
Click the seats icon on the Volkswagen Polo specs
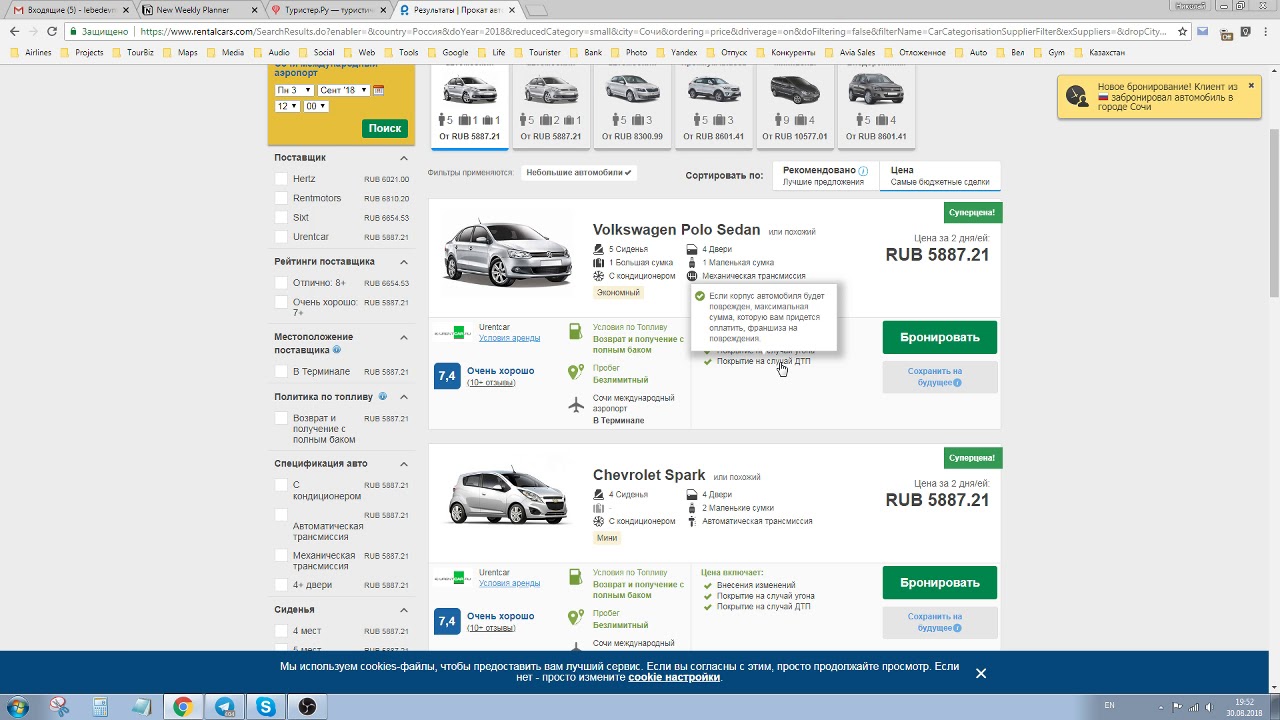click(x=598, y=249)
